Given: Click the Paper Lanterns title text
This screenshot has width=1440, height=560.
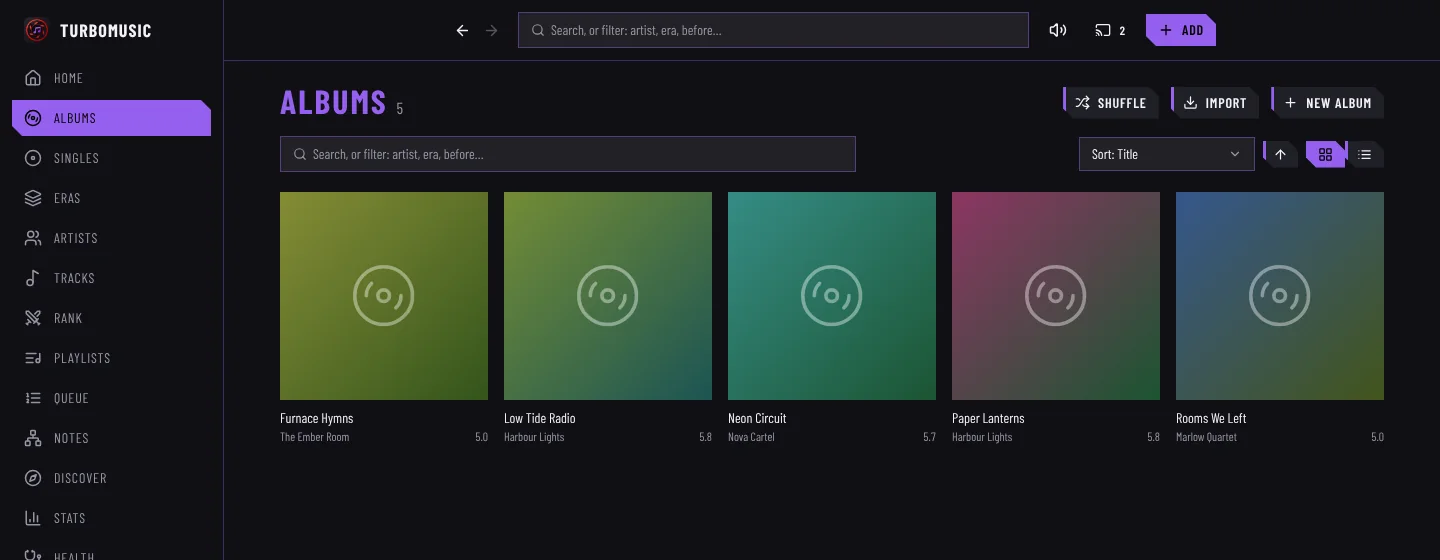Looking at the screenshot, I should [988, 418].
